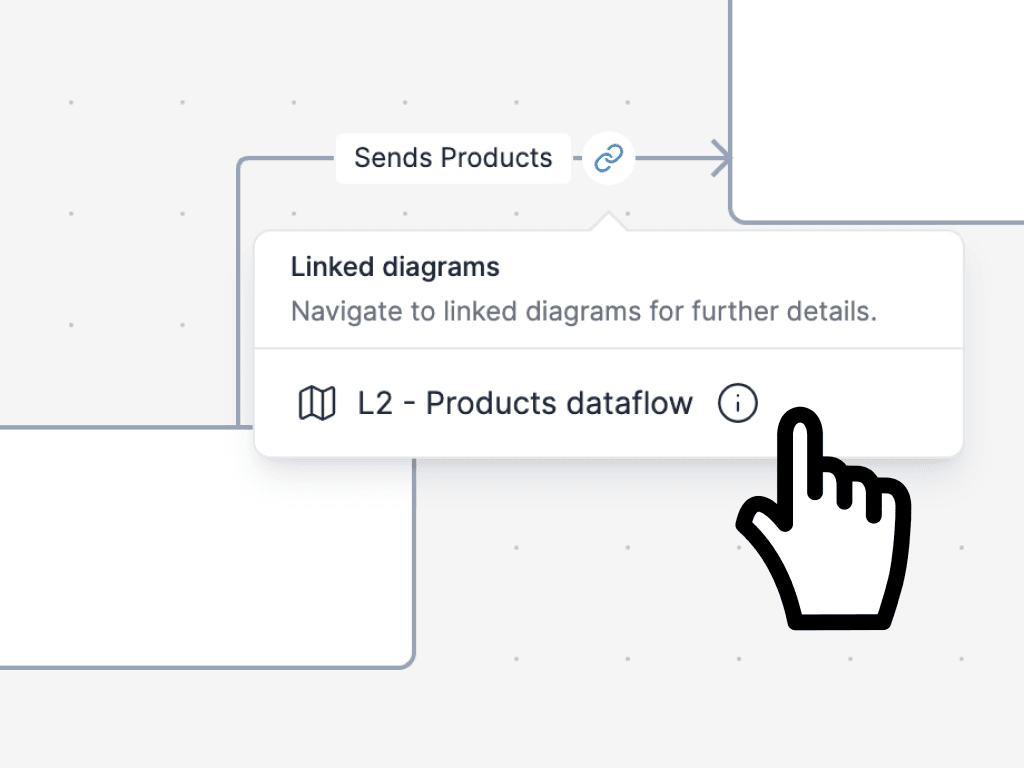Select the Linked diagrams header
Image resolution: width=1024 pixels, height=768 pixels.
click(x=394, y=266)
